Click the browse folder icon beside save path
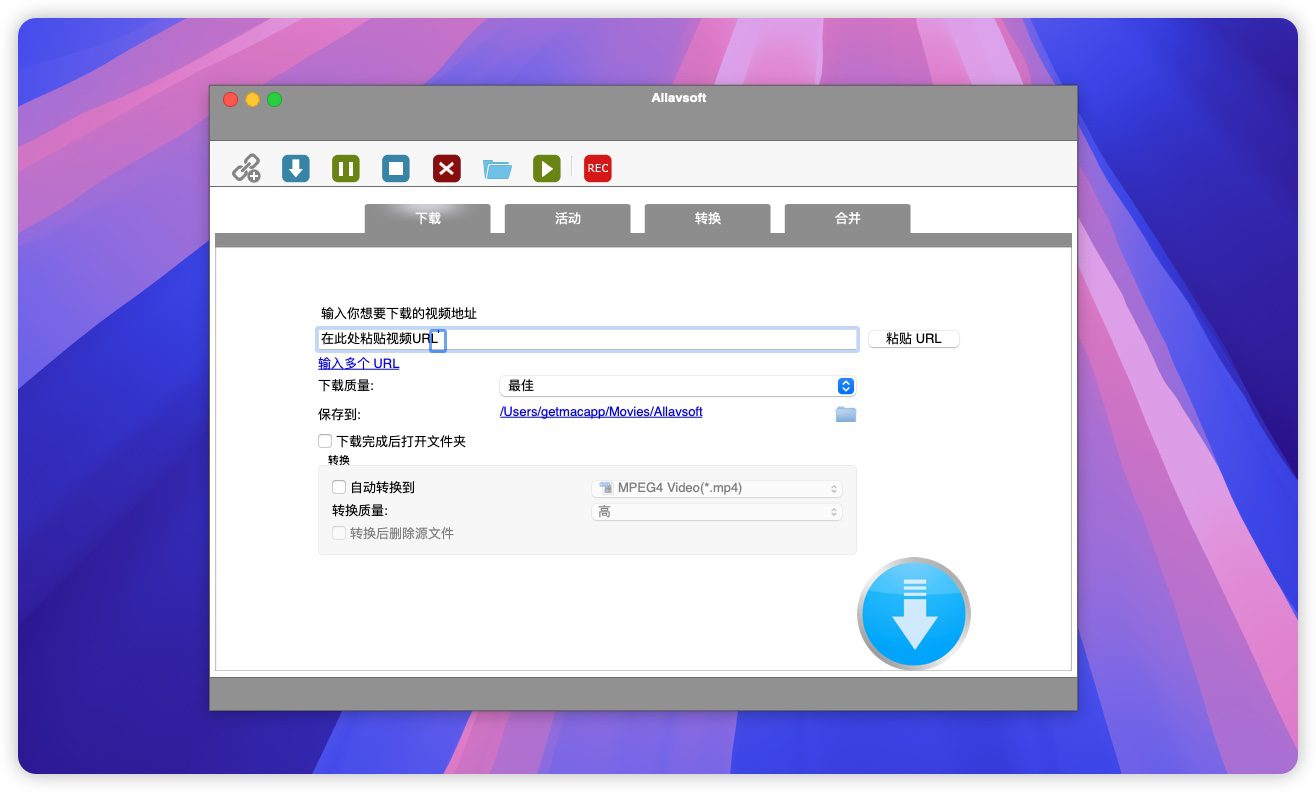Screen dimensions: 1316x792 click(846, 414)
